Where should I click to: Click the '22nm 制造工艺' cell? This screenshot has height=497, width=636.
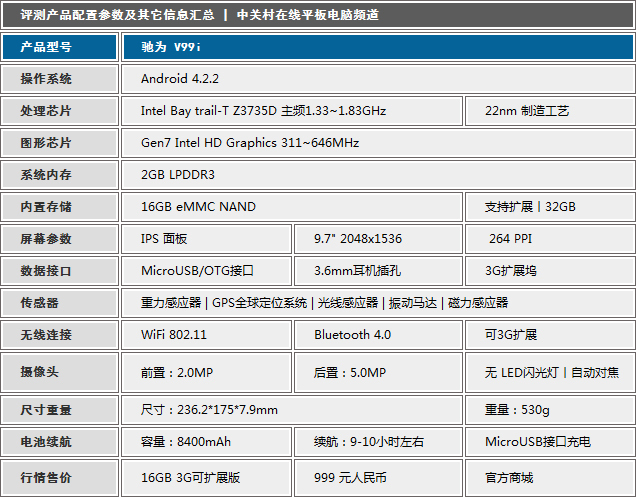550,111
